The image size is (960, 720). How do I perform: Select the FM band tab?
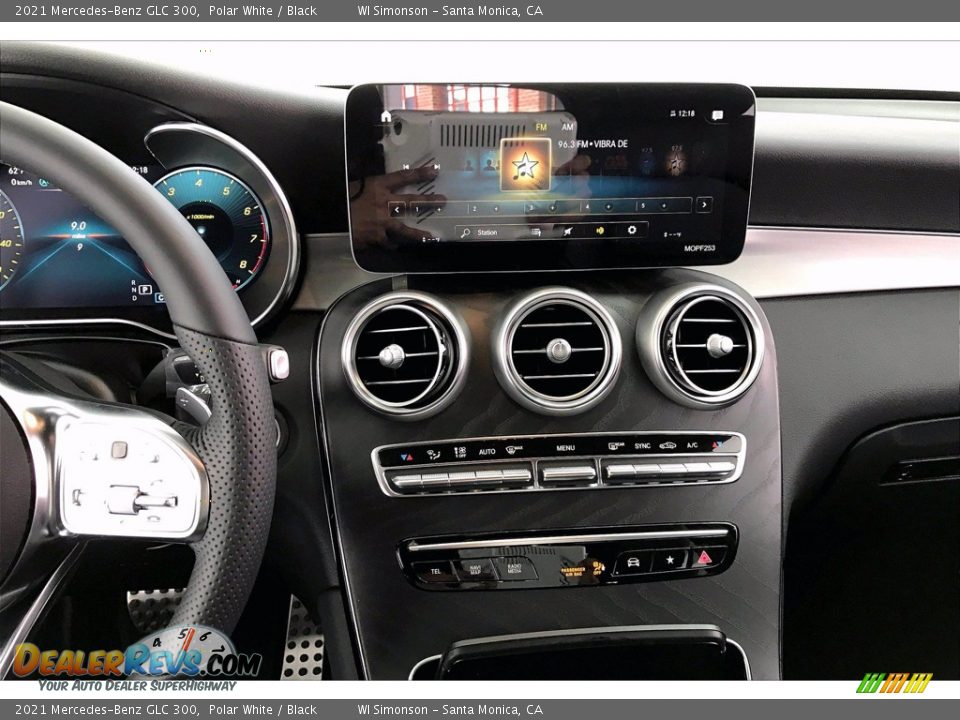click(541, 127)
